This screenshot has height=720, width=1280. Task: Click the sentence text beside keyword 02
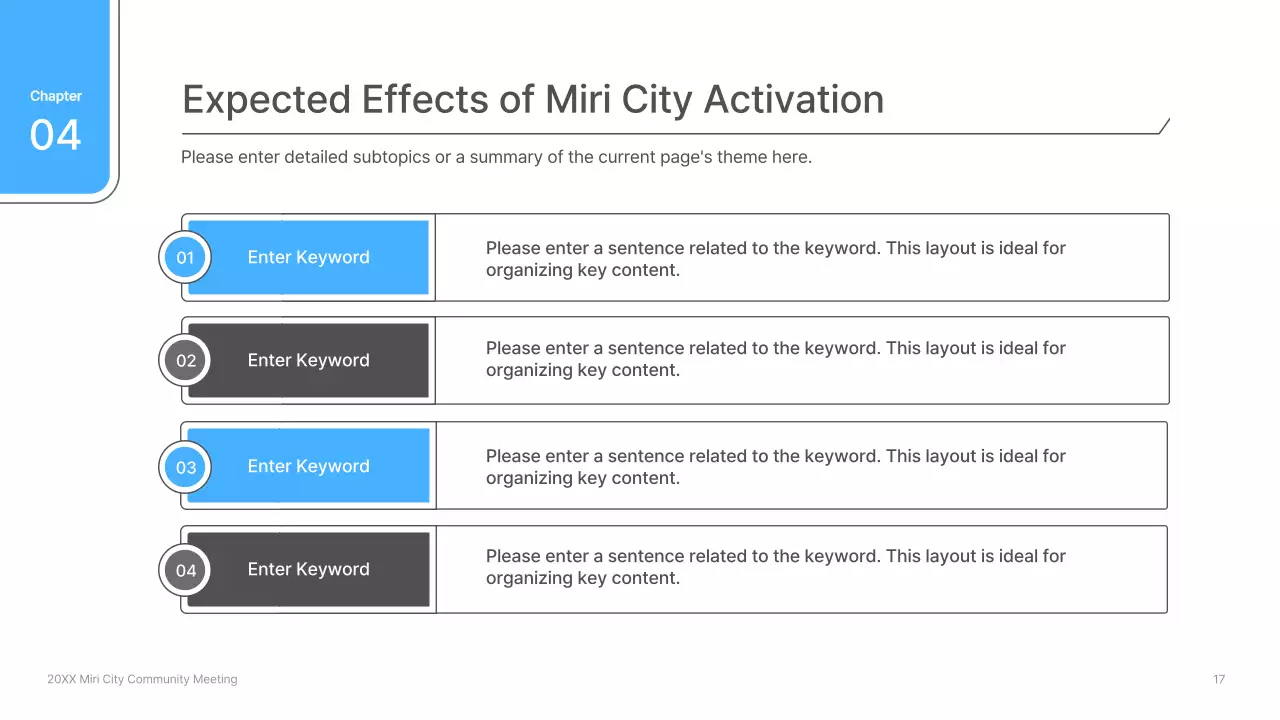coord(775,359)
